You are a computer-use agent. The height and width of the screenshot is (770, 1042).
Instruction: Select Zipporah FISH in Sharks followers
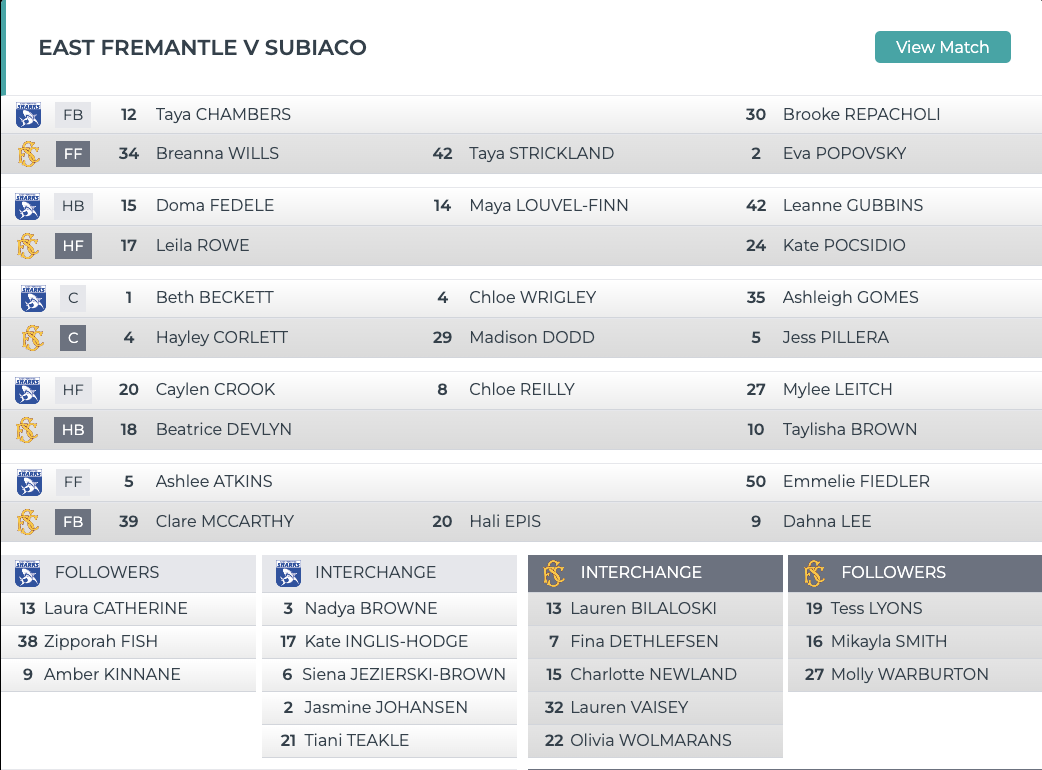click(101, 641)
